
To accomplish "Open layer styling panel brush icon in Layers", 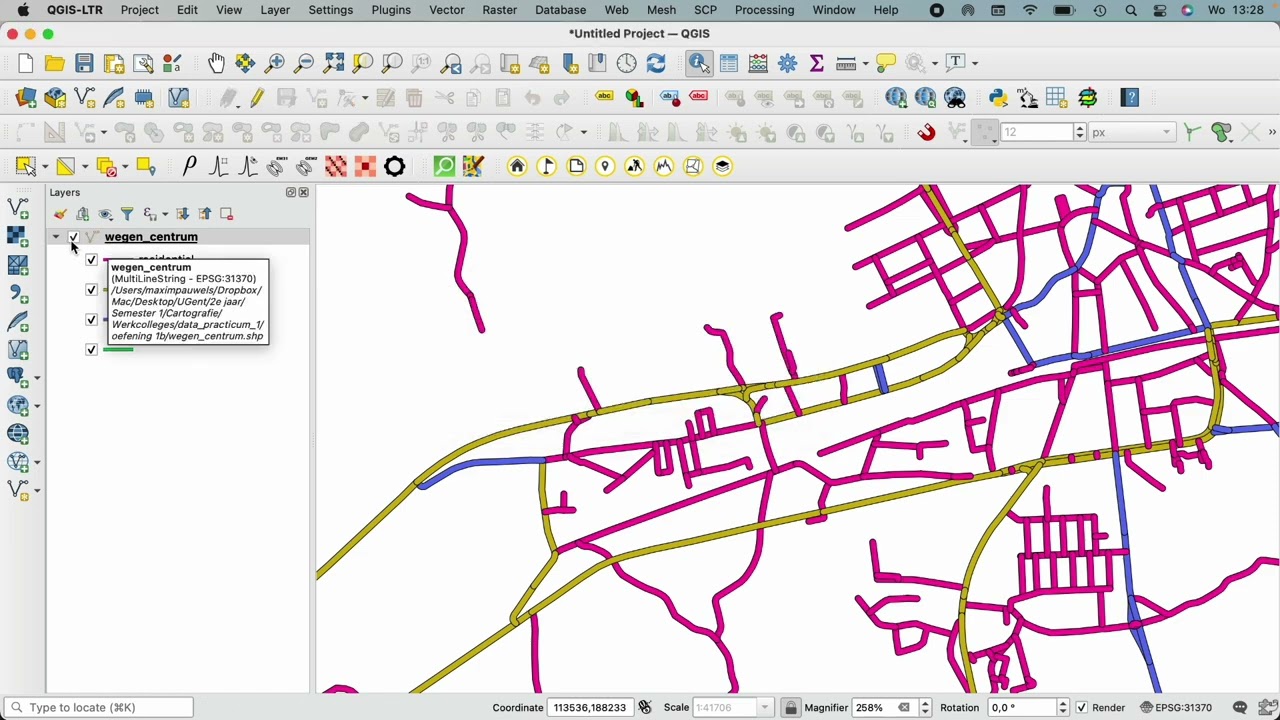I will [x=61, y=214].
